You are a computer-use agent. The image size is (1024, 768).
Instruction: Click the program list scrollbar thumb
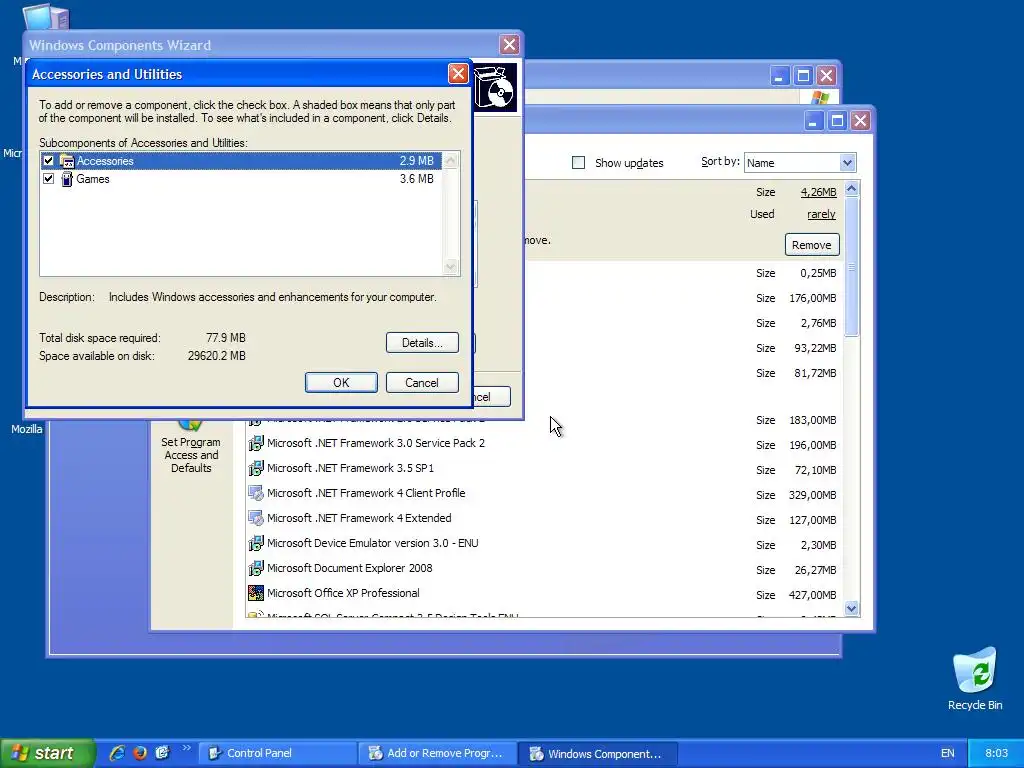coord(851,267)
